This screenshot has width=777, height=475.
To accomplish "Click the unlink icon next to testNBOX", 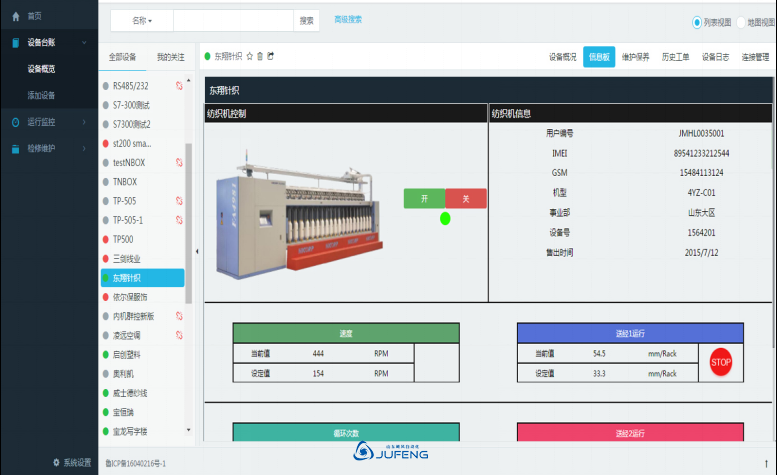I will tap(179, 162).
